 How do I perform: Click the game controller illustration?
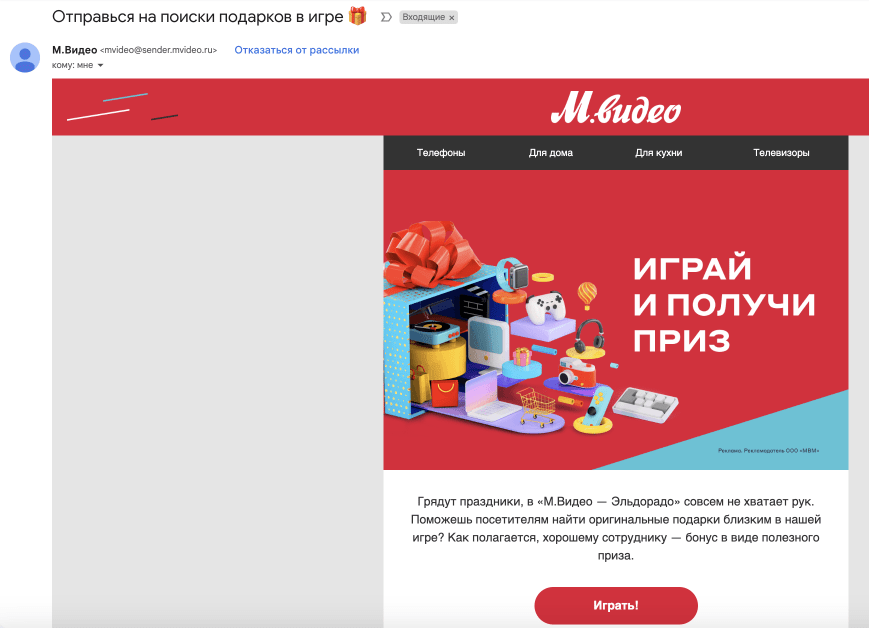coord(545,307)
